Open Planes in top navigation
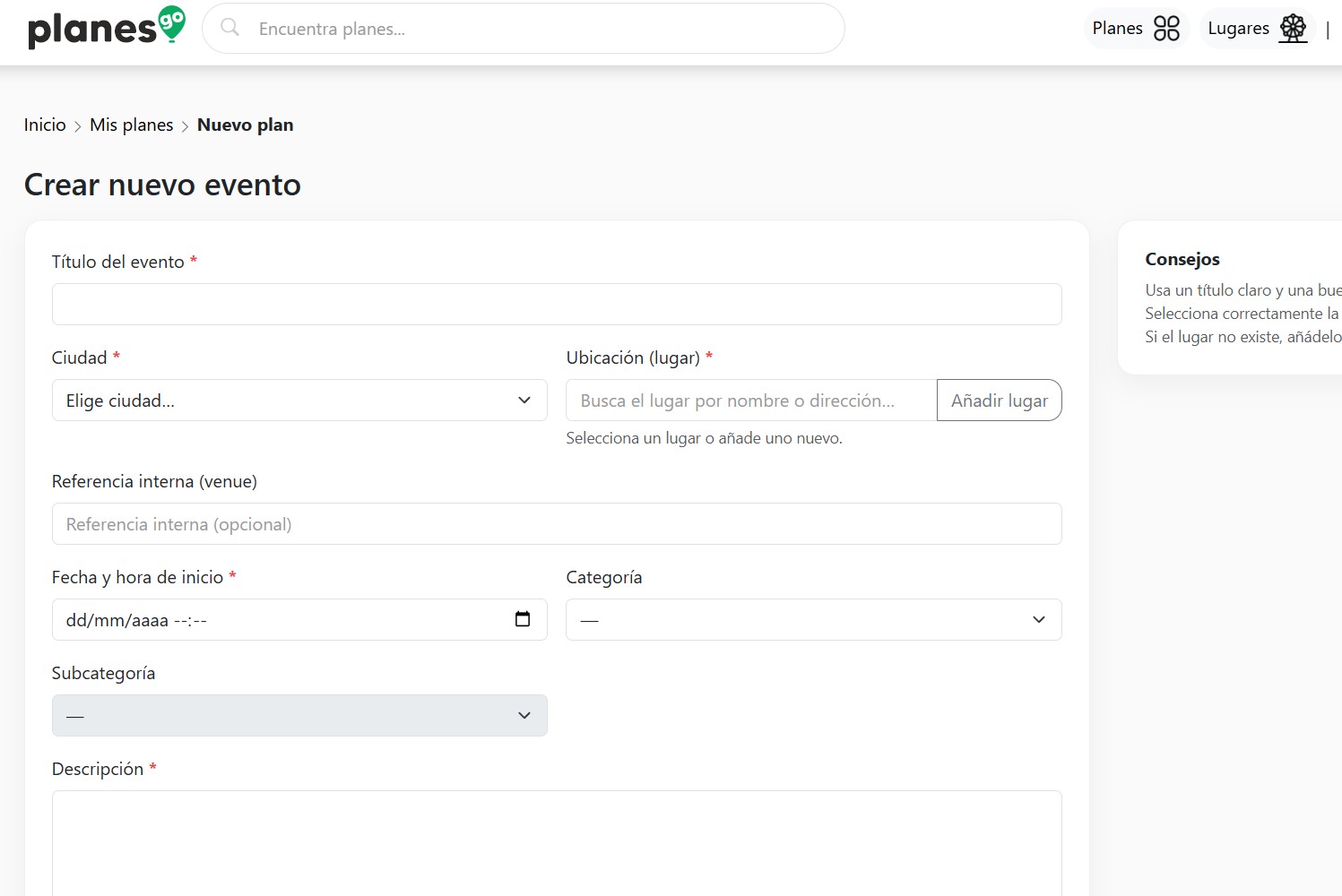The height and width of the screenshot is (896, 1342). pos(1117,29)
